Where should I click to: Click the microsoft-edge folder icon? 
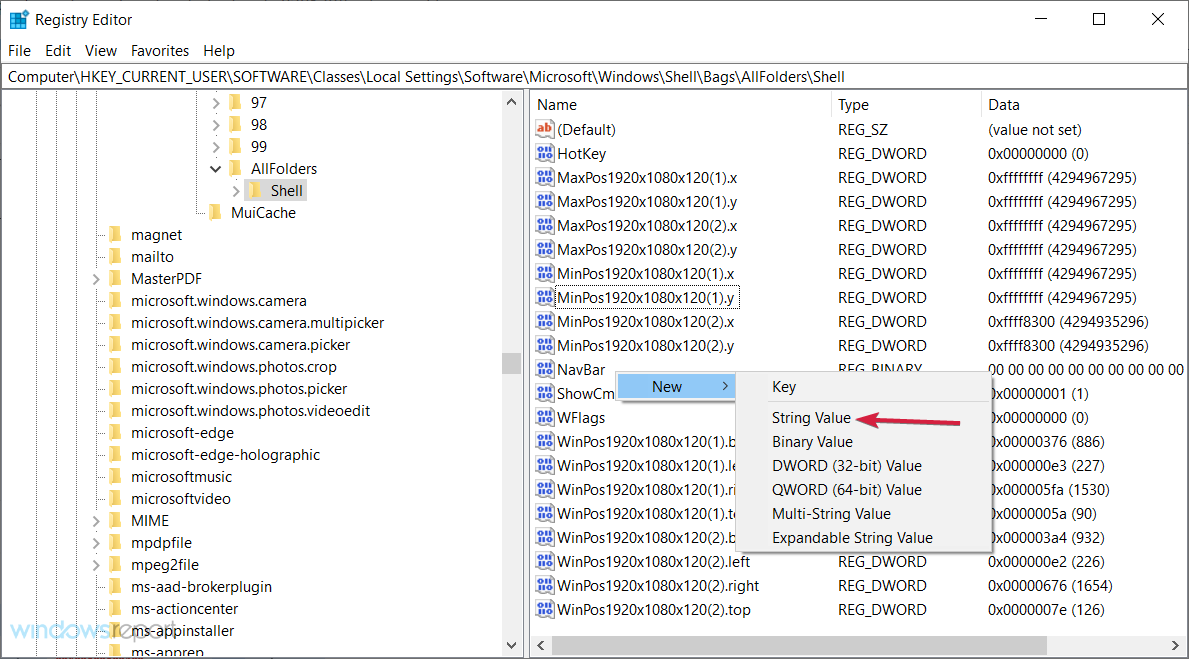(115, 432)
